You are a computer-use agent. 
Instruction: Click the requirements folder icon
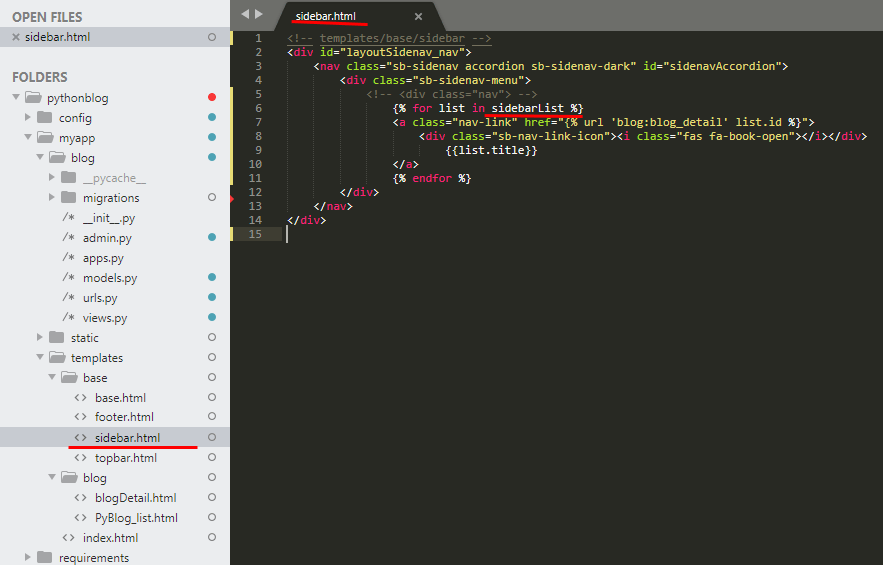click(x=44, y=557)
